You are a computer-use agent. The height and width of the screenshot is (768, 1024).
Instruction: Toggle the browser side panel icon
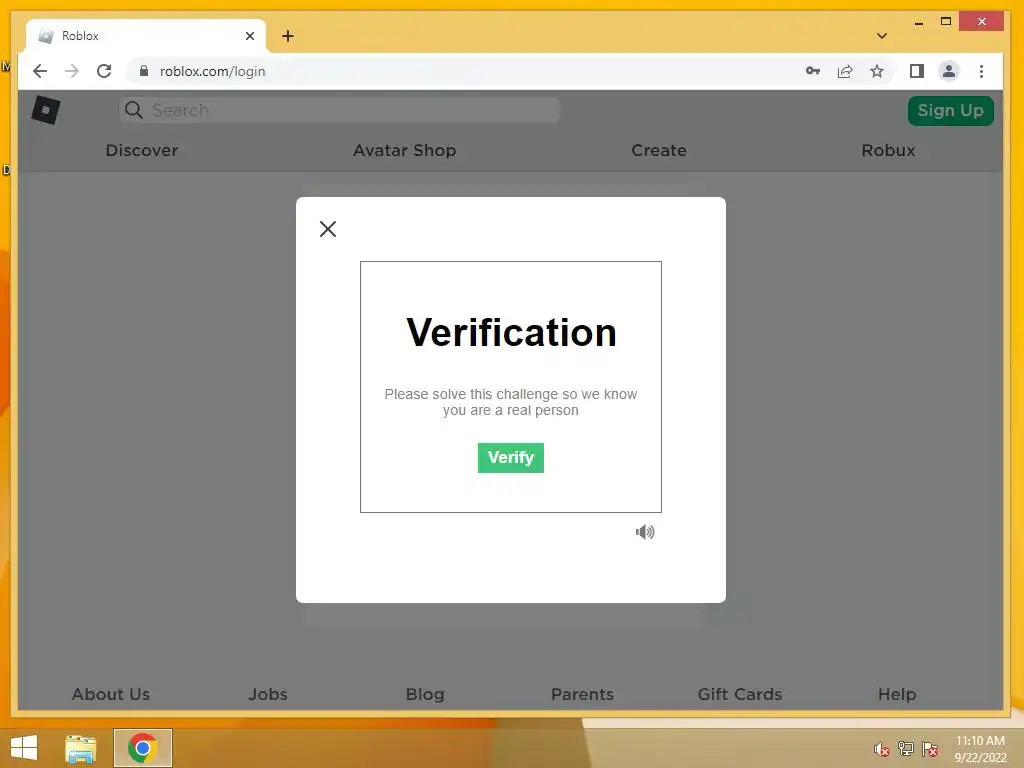(917, 71)
